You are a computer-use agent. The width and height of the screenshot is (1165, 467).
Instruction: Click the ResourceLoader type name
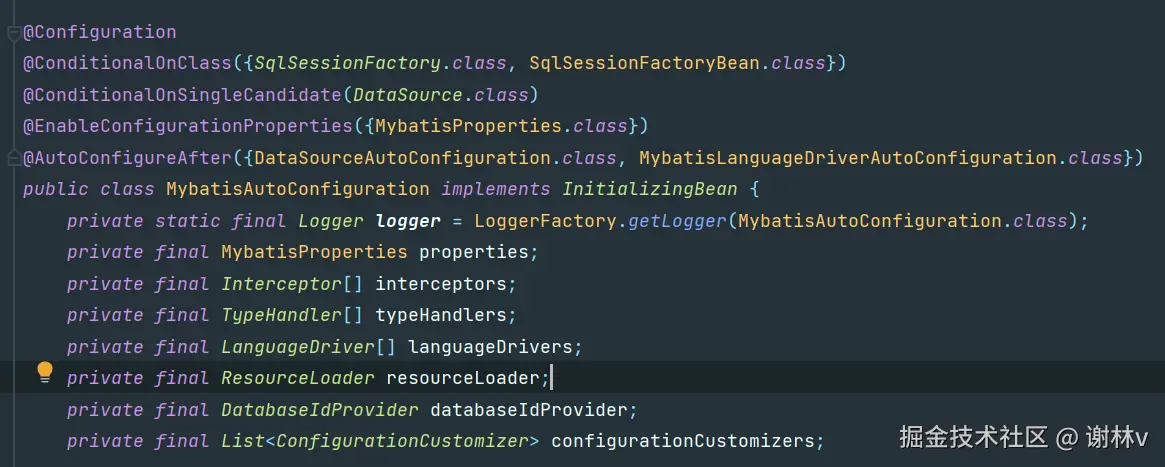pos(298,379)
